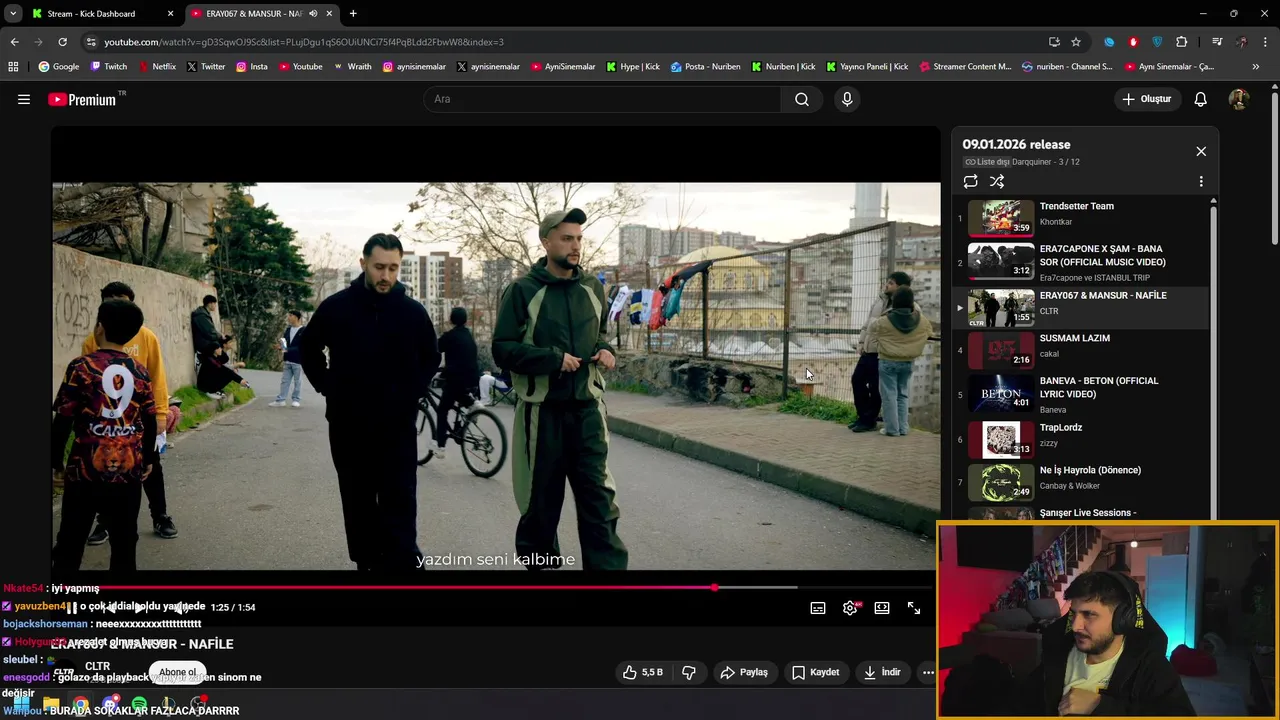The image size is (1280, 720).
Task: Mute audio on the ERAY067 tab
Action: click(x=313, y=14)
